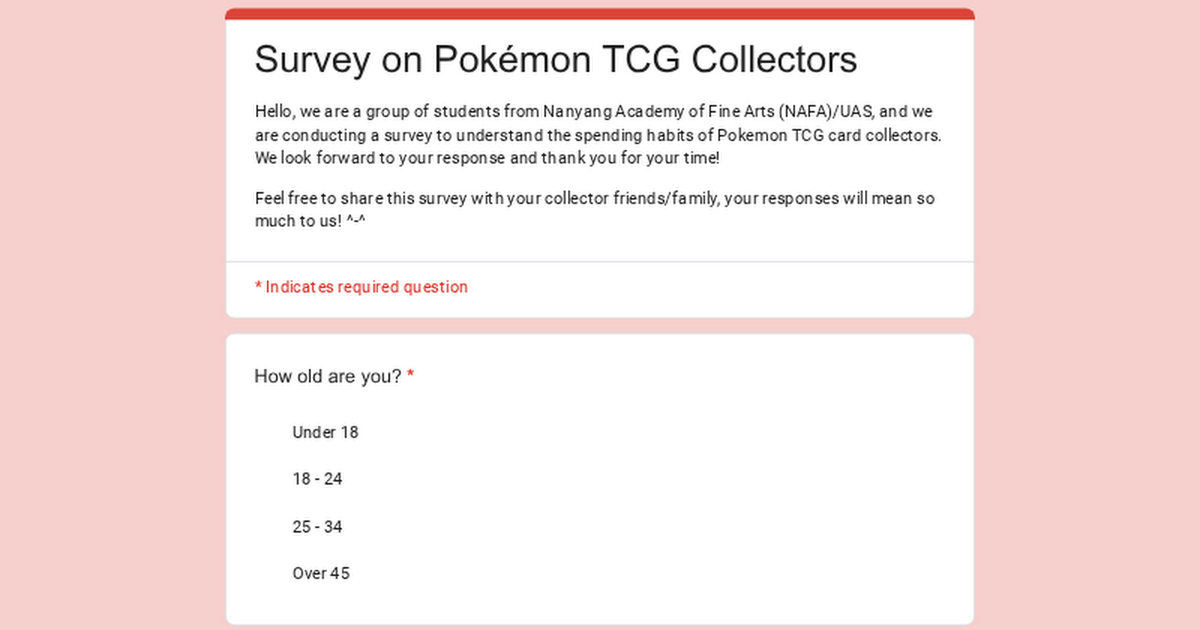
Task: Pick the "25 - 34" age option
Action: point(317,527)
